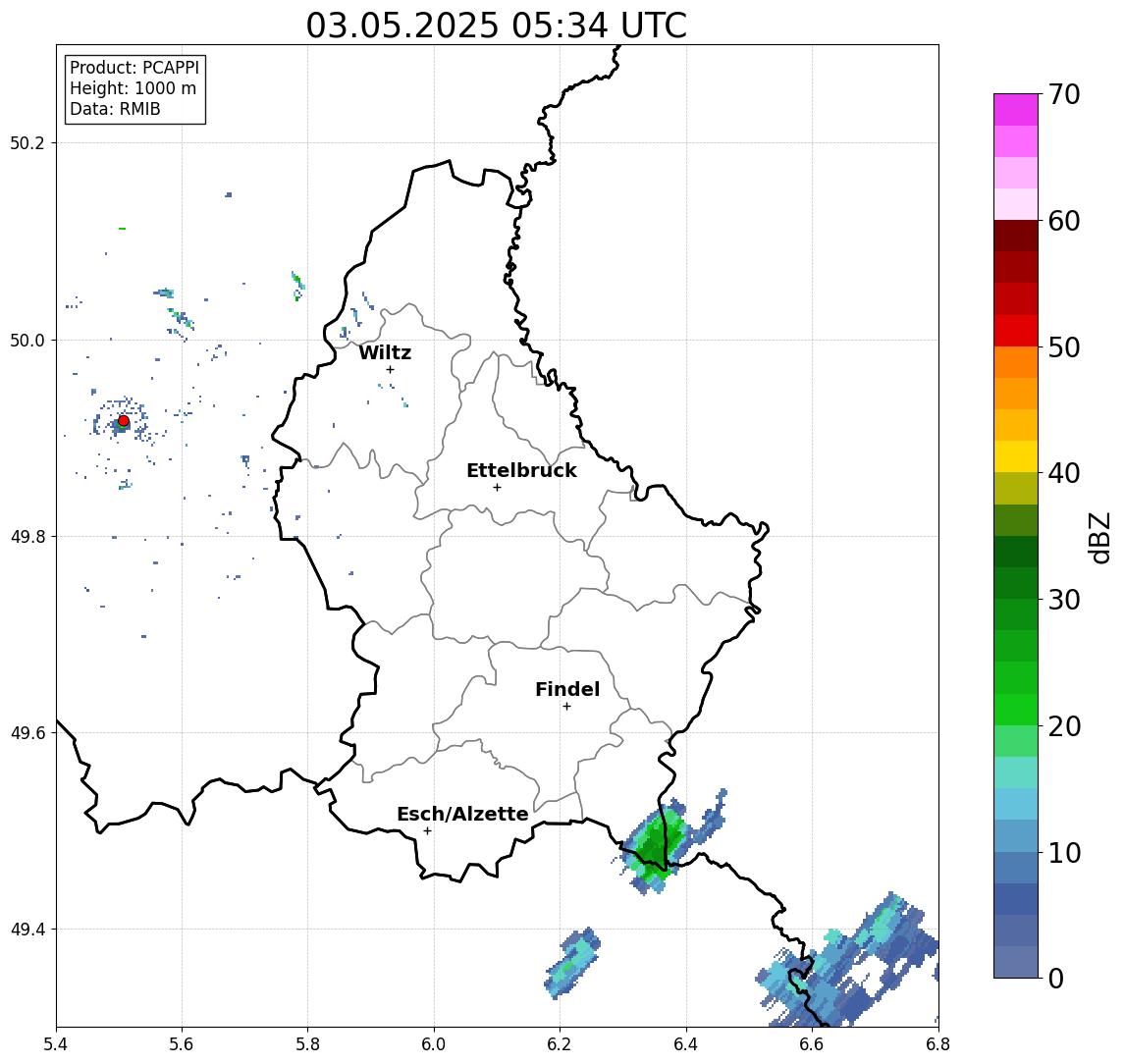Click the Esch/Alzette label
This screenshot has width=1124, height=1064.
tap(462, 814)
